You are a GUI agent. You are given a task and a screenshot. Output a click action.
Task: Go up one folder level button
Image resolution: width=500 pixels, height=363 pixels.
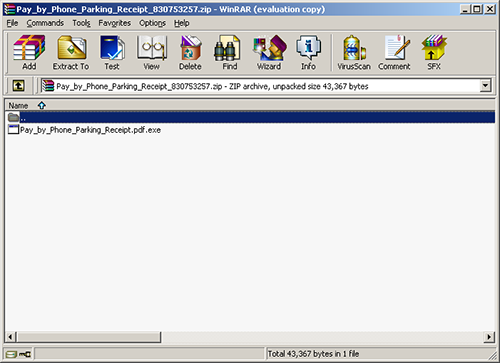click(19, 86)
